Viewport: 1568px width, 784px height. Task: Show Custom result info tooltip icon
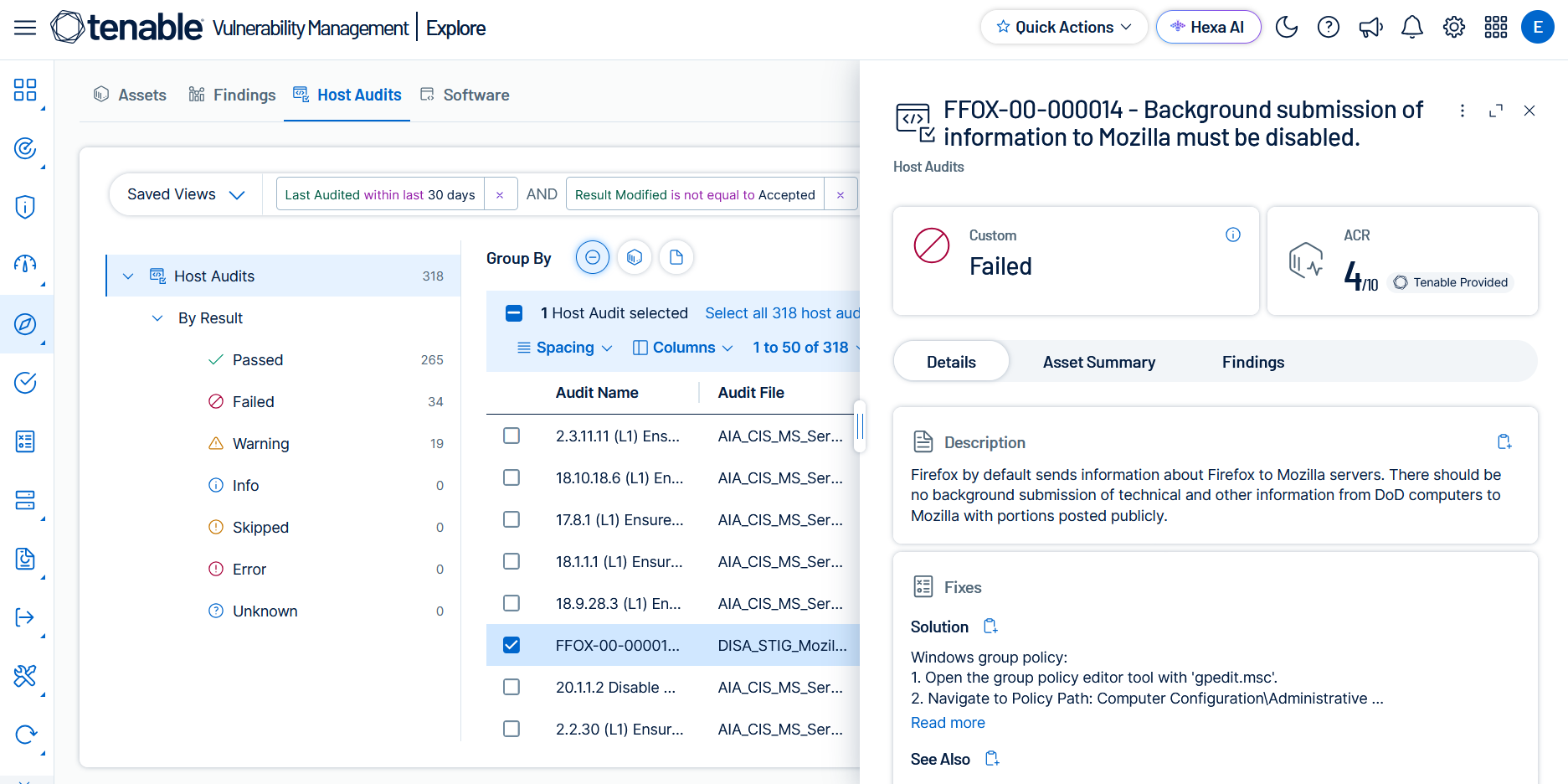[1233, 235]
